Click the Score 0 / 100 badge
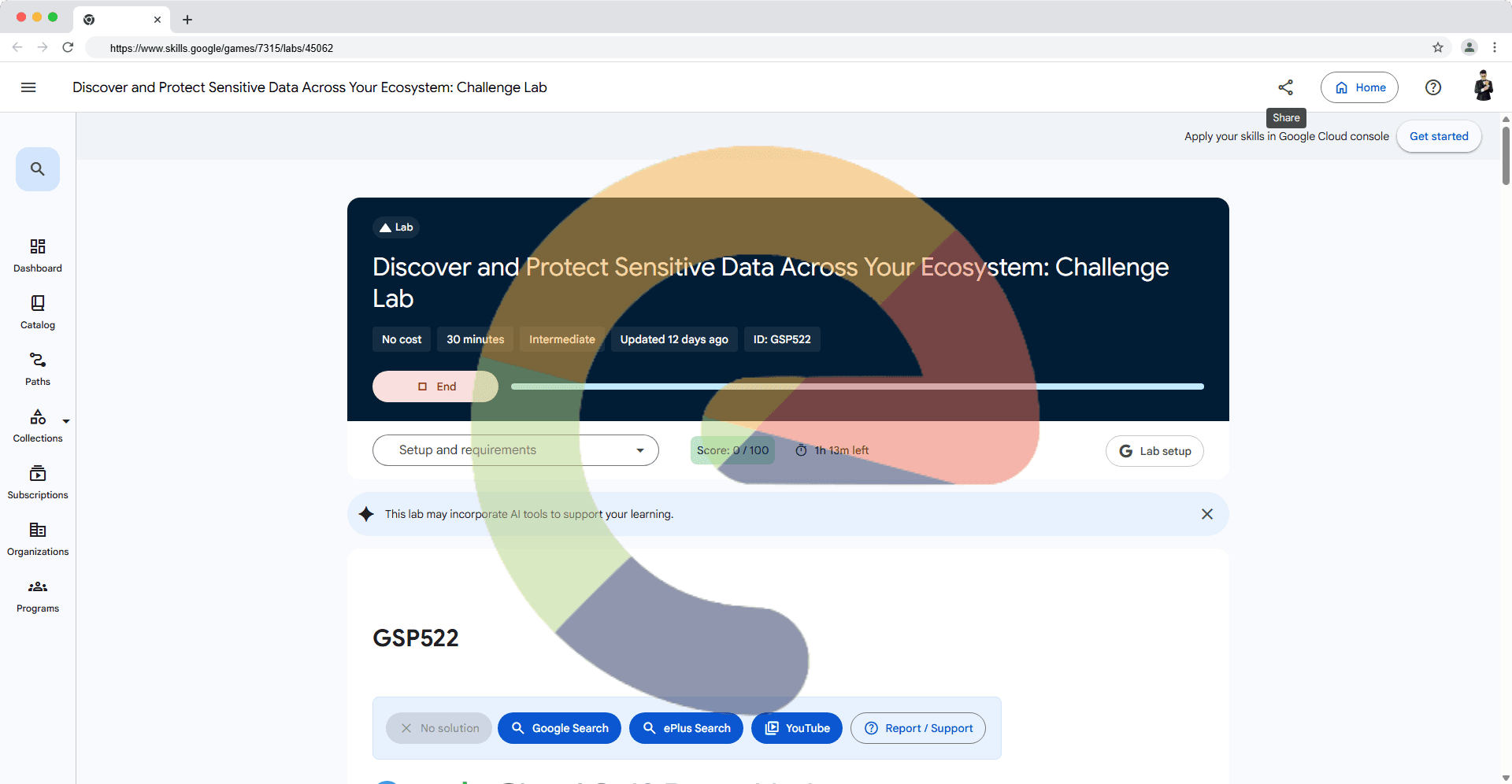1512x784 pixels. [732, 450]
